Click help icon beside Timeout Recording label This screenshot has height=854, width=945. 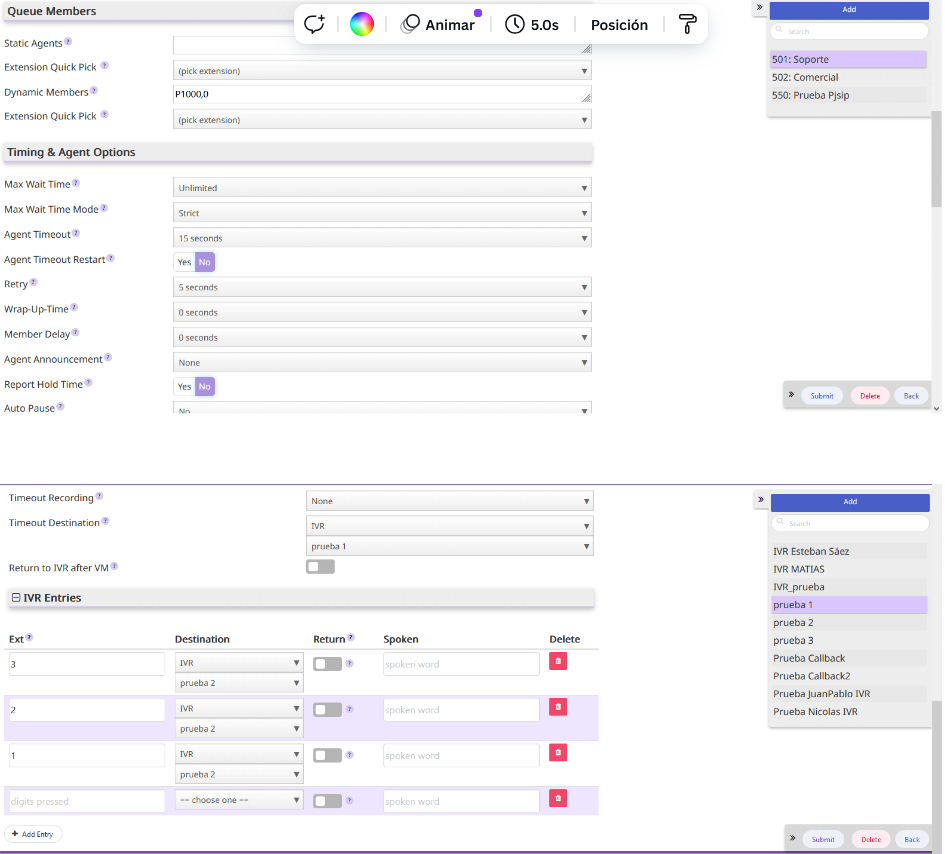[x=99, y=497]
